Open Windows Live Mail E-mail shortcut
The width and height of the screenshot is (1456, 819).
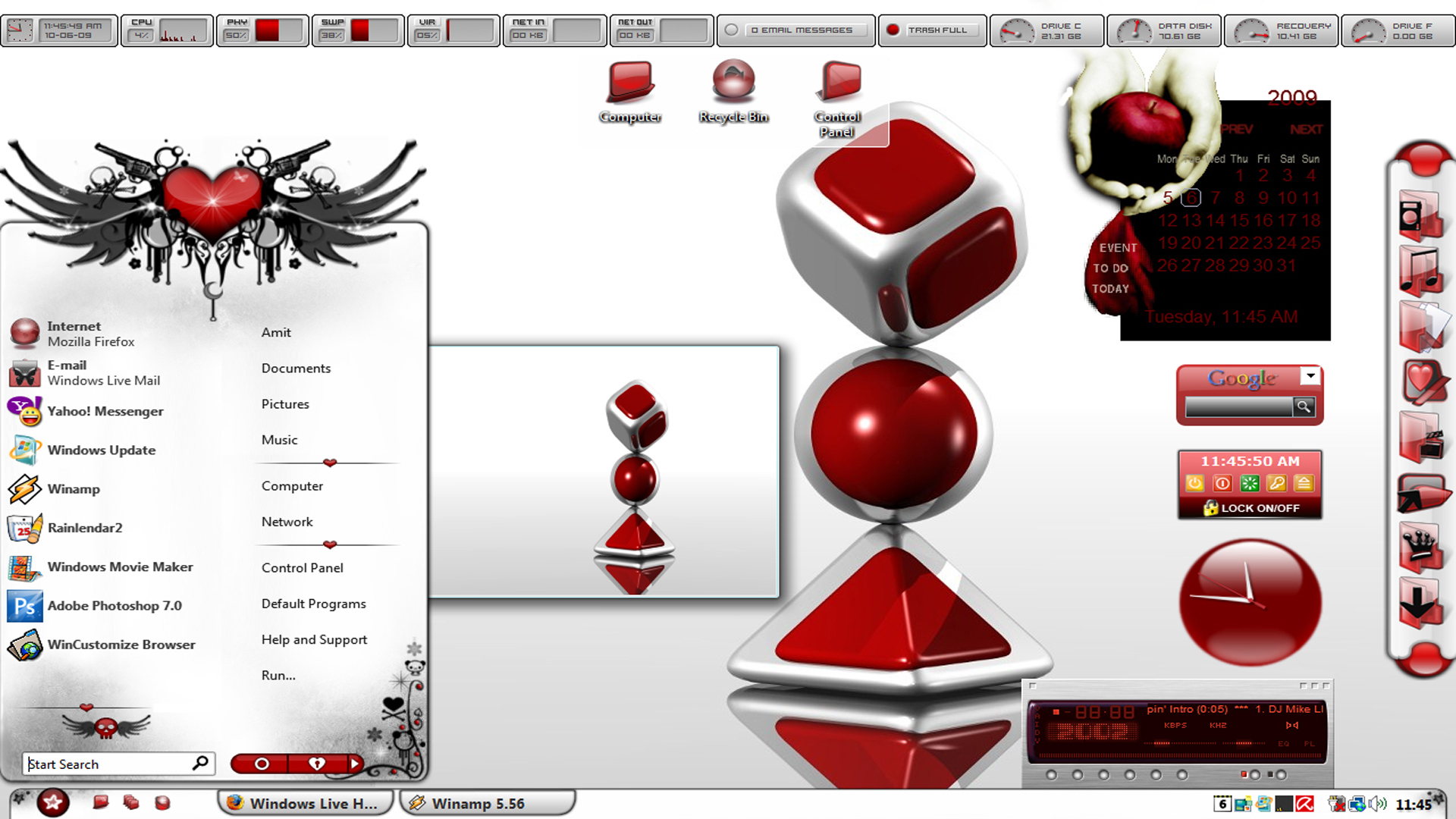point(83,372)
